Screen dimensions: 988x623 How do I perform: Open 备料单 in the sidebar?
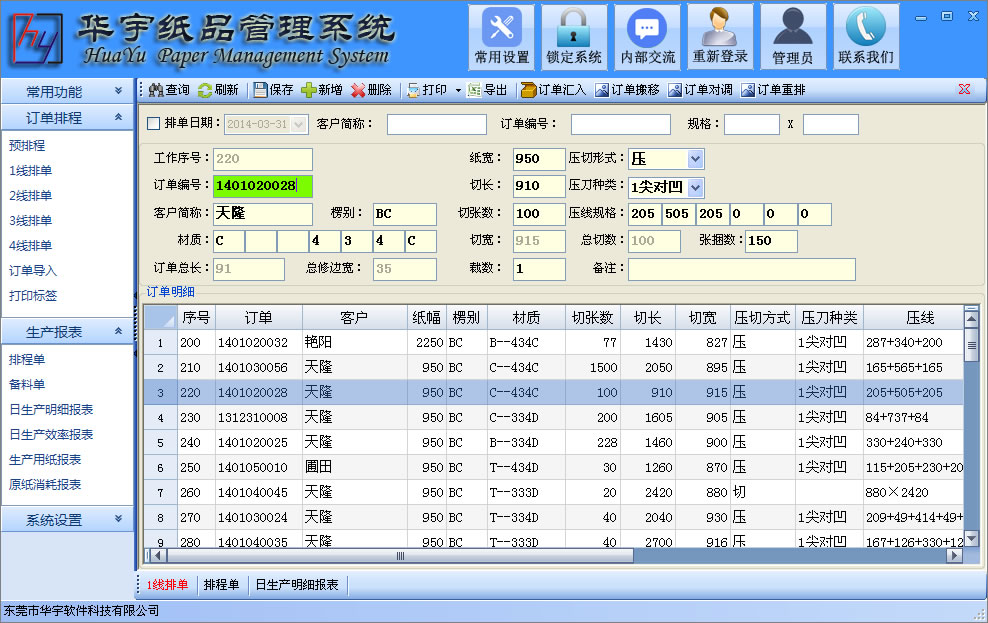27,384
